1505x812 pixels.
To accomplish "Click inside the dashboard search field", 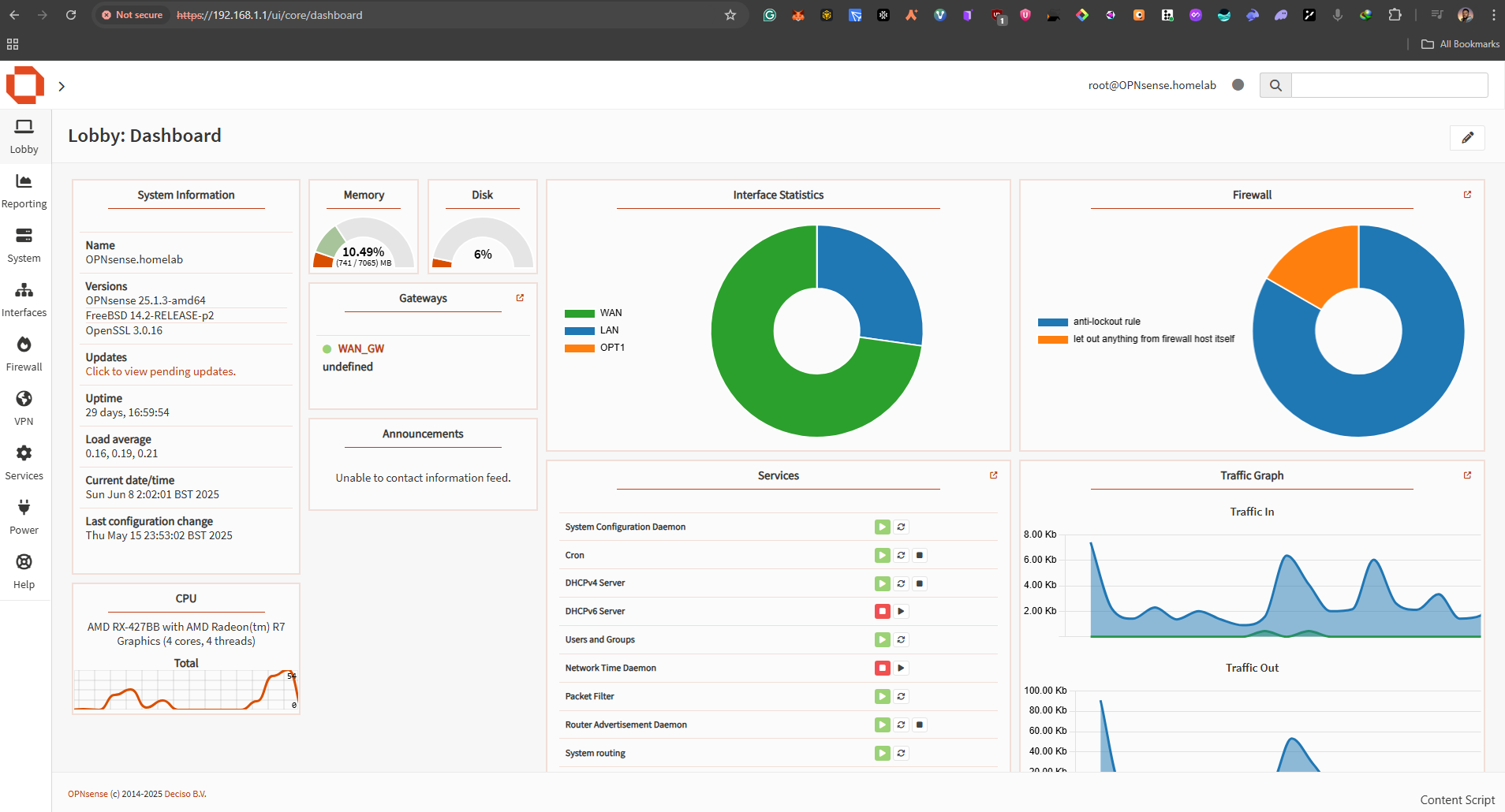I will pos(1388,84).
